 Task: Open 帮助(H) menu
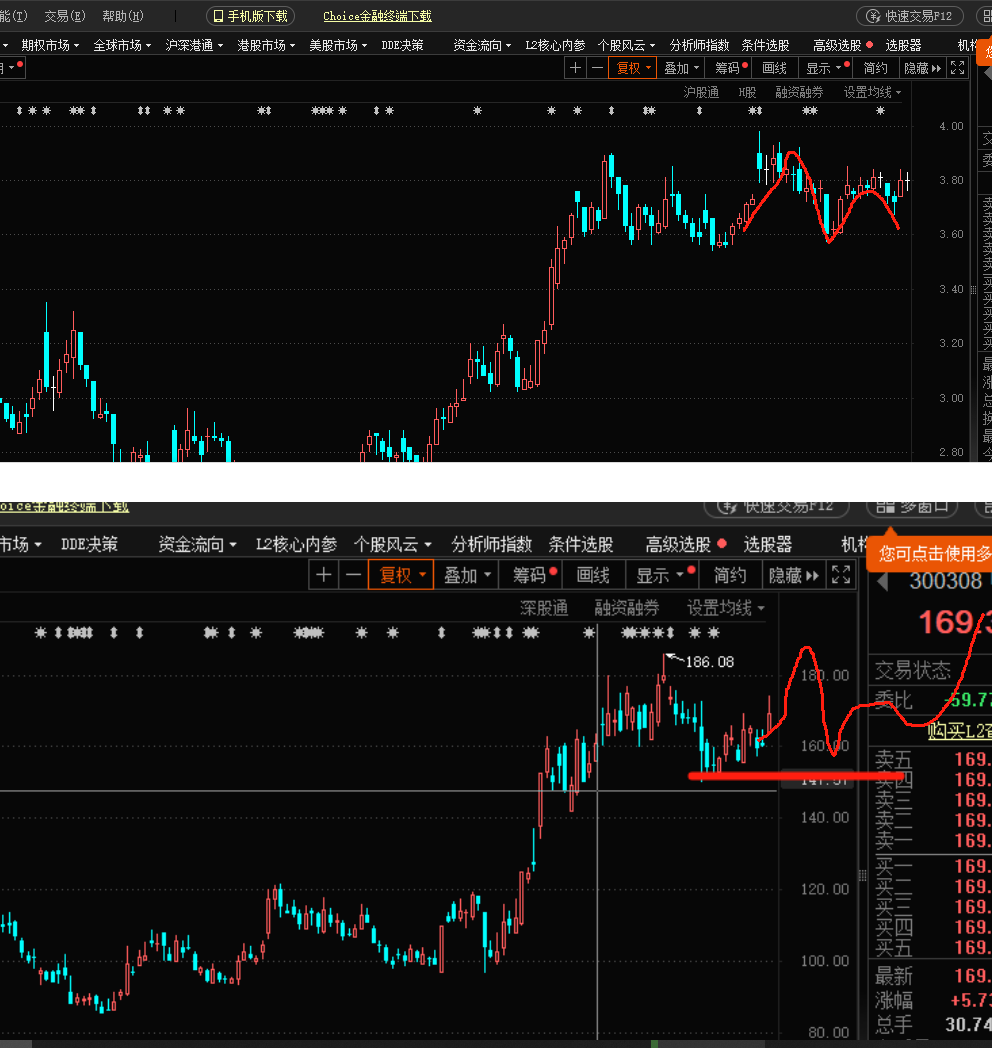click(123, 16)
